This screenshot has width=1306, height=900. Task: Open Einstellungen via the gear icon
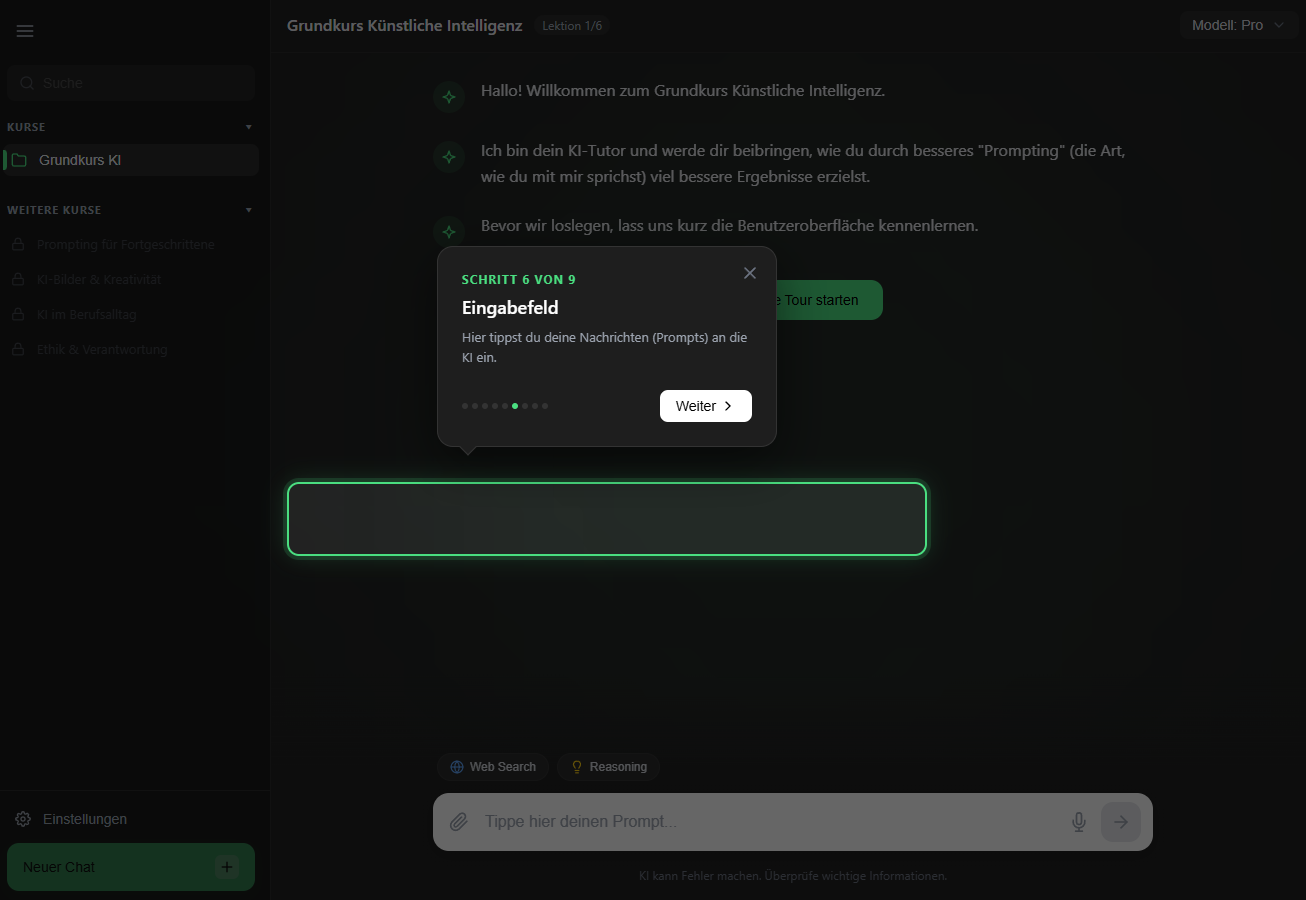[x=22, y=818]
